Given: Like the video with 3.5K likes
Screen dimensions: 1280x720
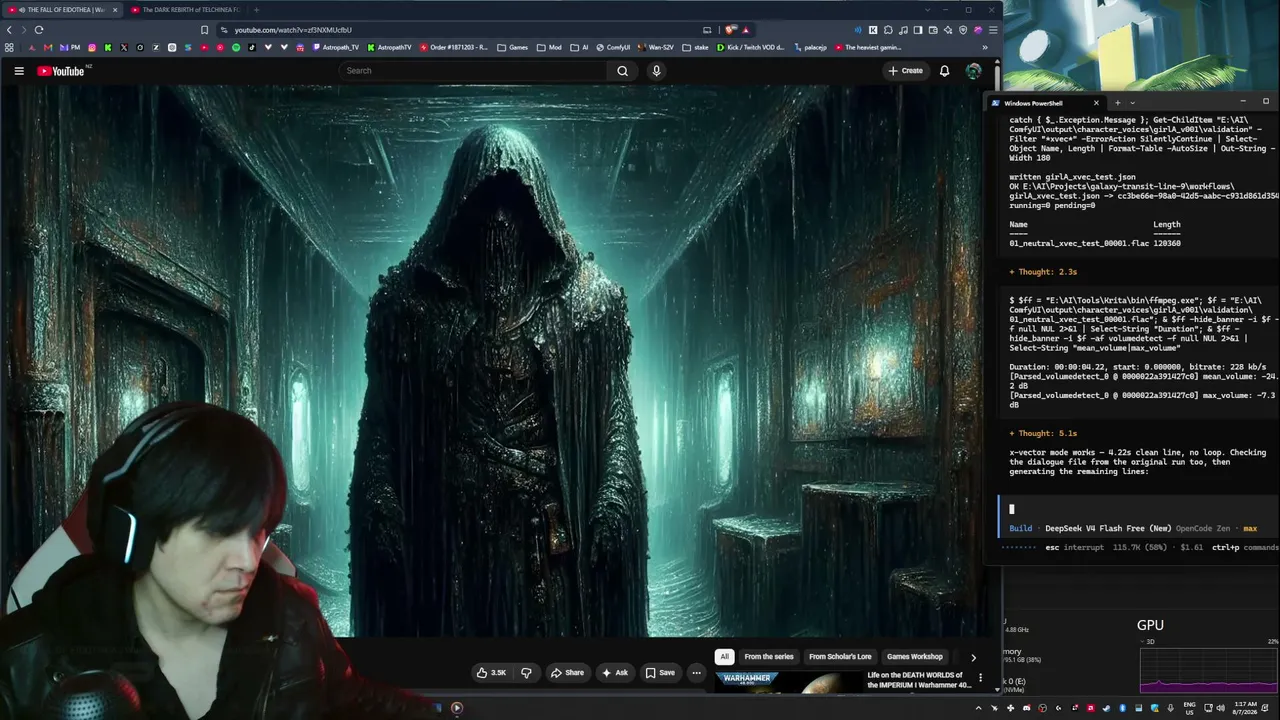Looking at the screenshot, I should point(491,672).
